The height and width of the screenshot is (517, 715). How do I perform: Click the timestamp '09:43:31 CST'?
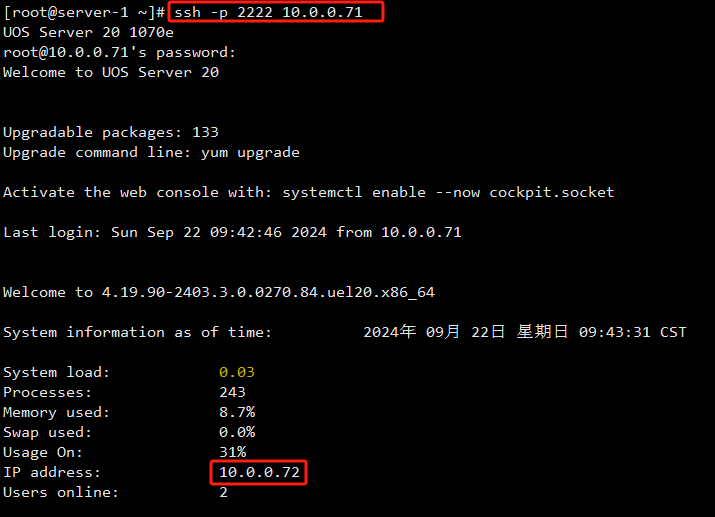click(632, 332)
